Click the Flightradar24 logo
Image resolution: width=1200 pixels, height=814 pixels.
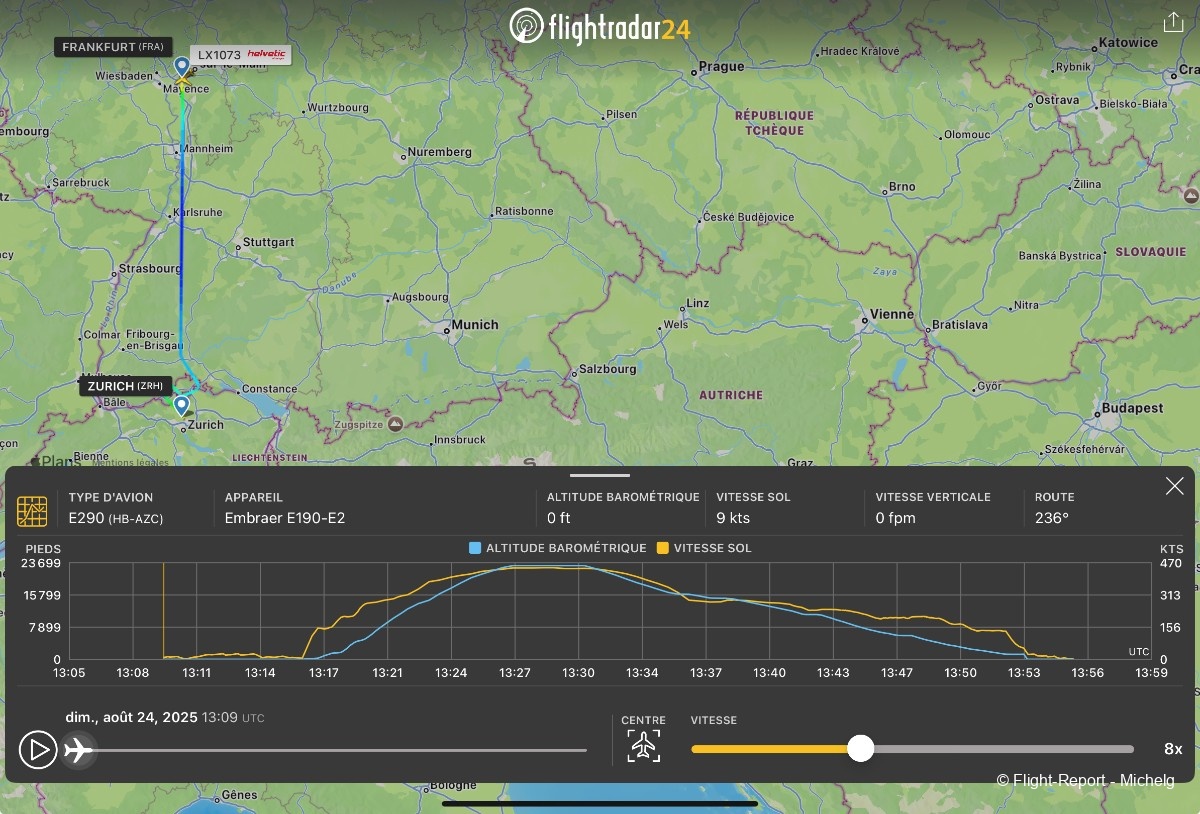pyautogui.click(x=600, y=26)
